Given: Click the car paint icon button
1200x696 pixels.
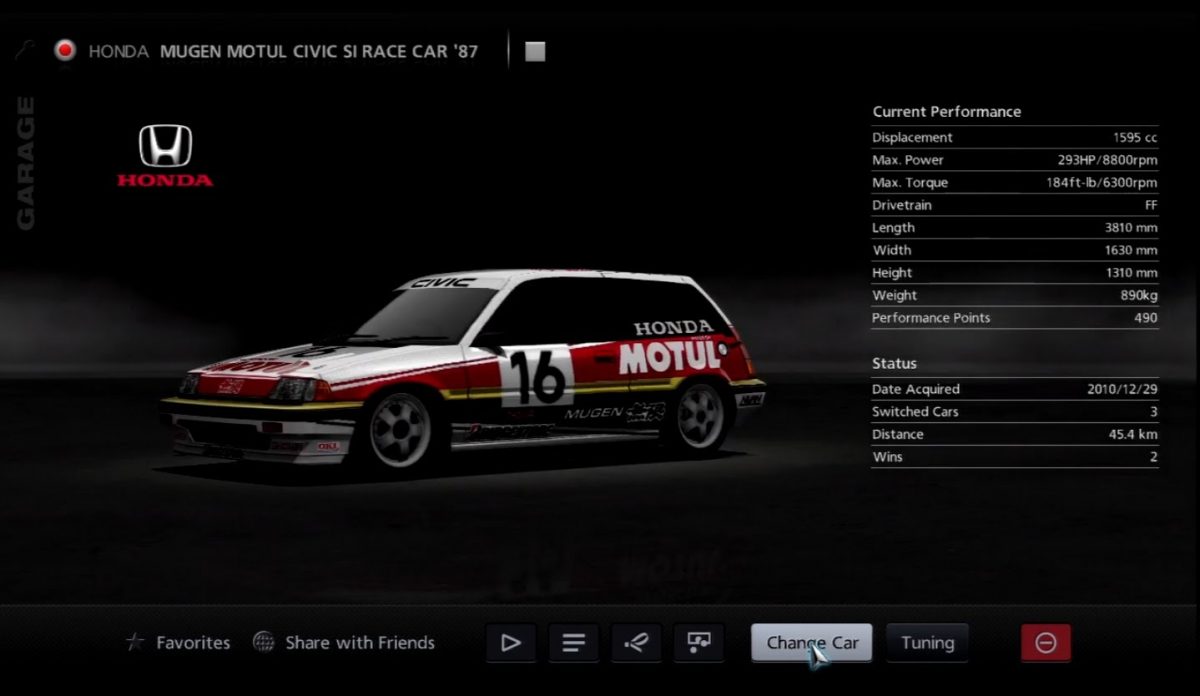Looking at the screenshot, I should click(636, 643).
